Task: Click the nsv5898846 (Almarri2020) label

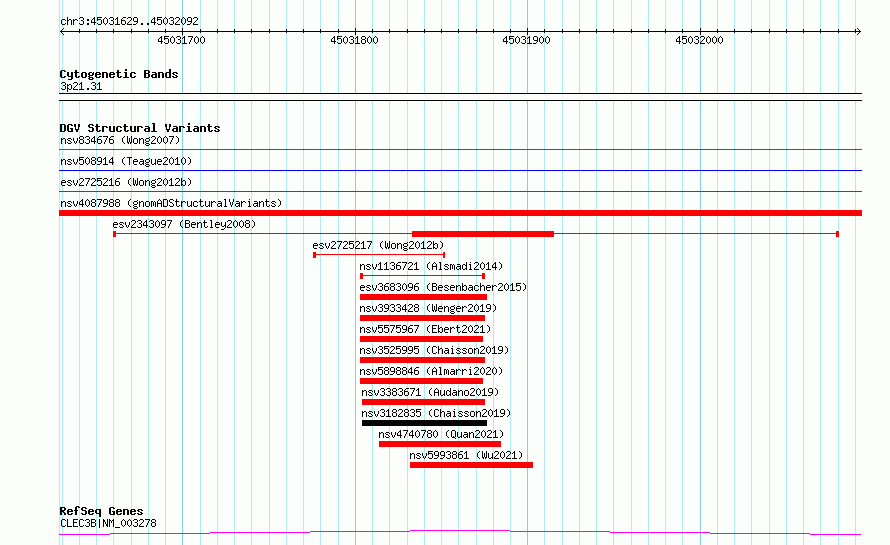Action: coord(432,371)
